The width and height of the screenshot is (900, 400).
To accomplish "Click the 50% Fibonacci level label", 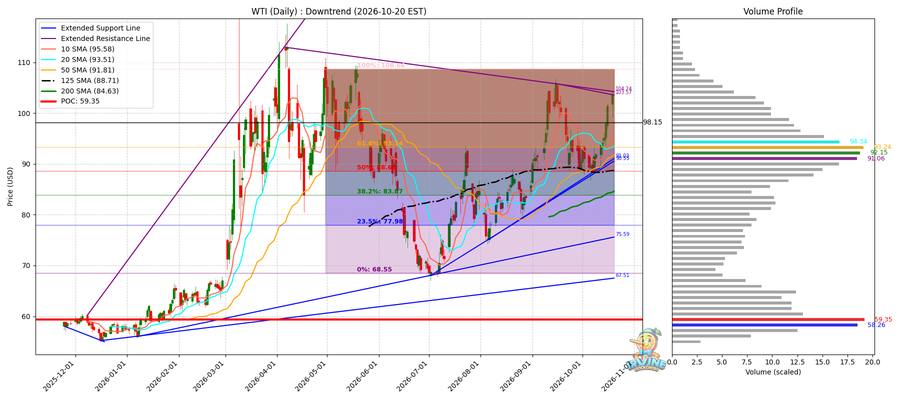I will point(377,167).
